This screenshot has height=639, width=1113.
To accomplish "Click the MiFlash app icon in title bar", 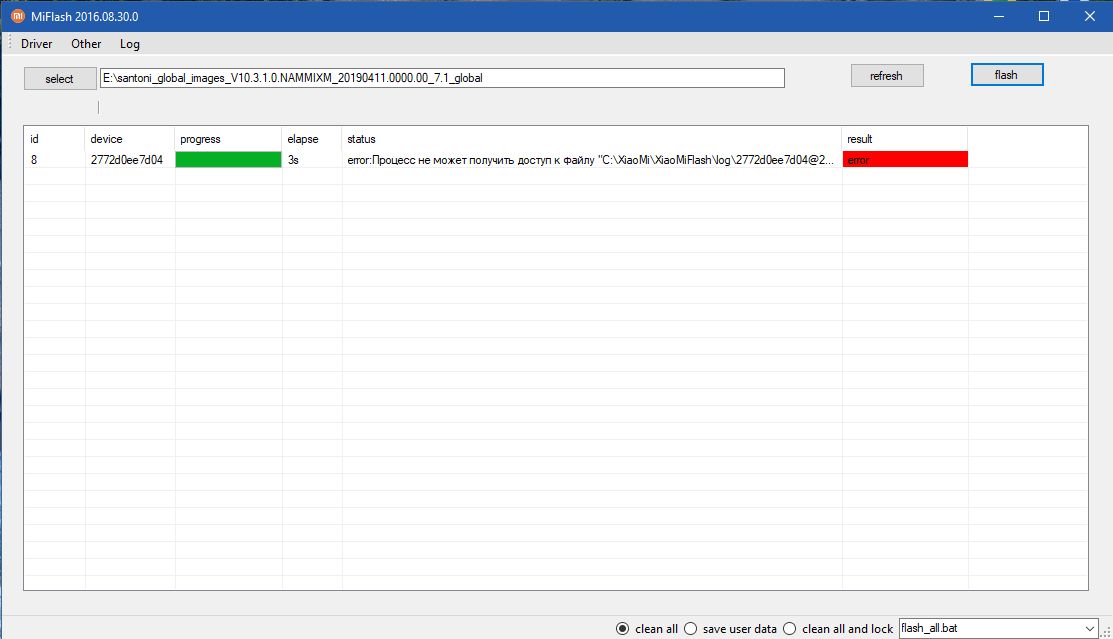I will pos(18,16).
